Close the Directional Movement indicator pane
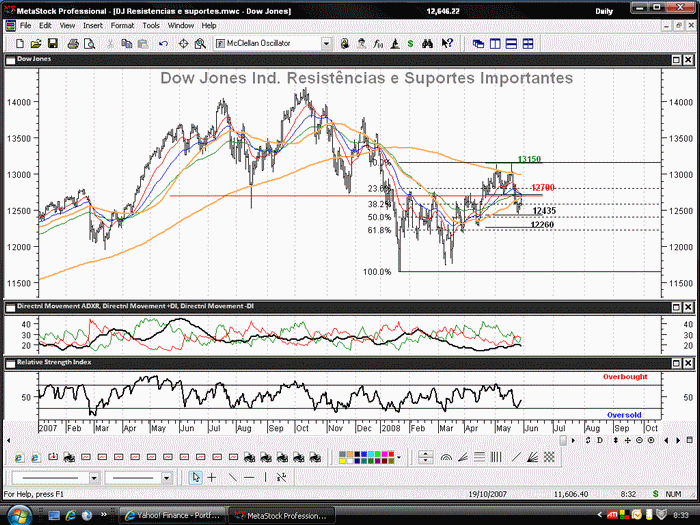700x525 pixels. (688, 307)
